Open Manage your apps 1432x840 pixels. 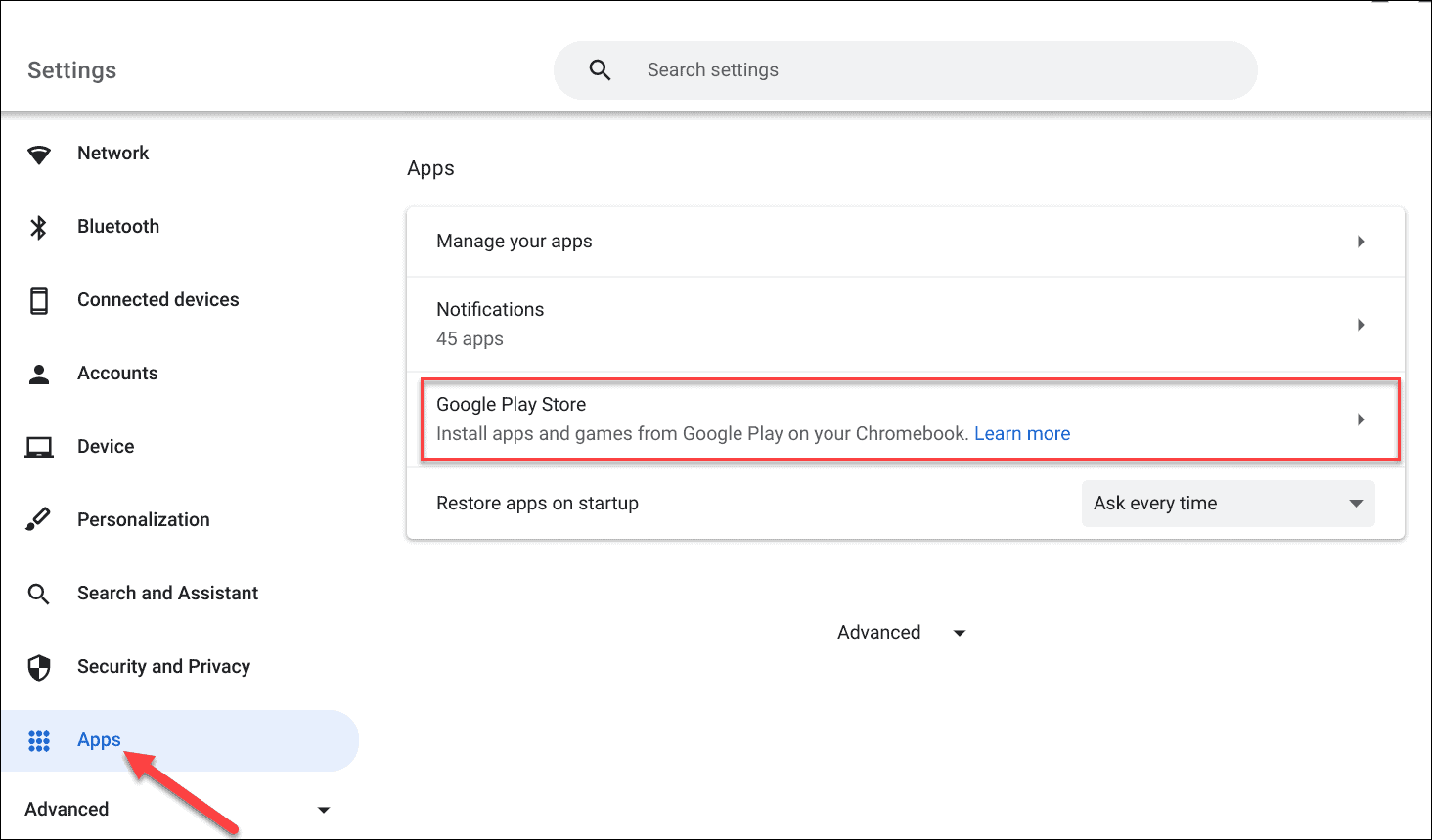click(905, 242)
